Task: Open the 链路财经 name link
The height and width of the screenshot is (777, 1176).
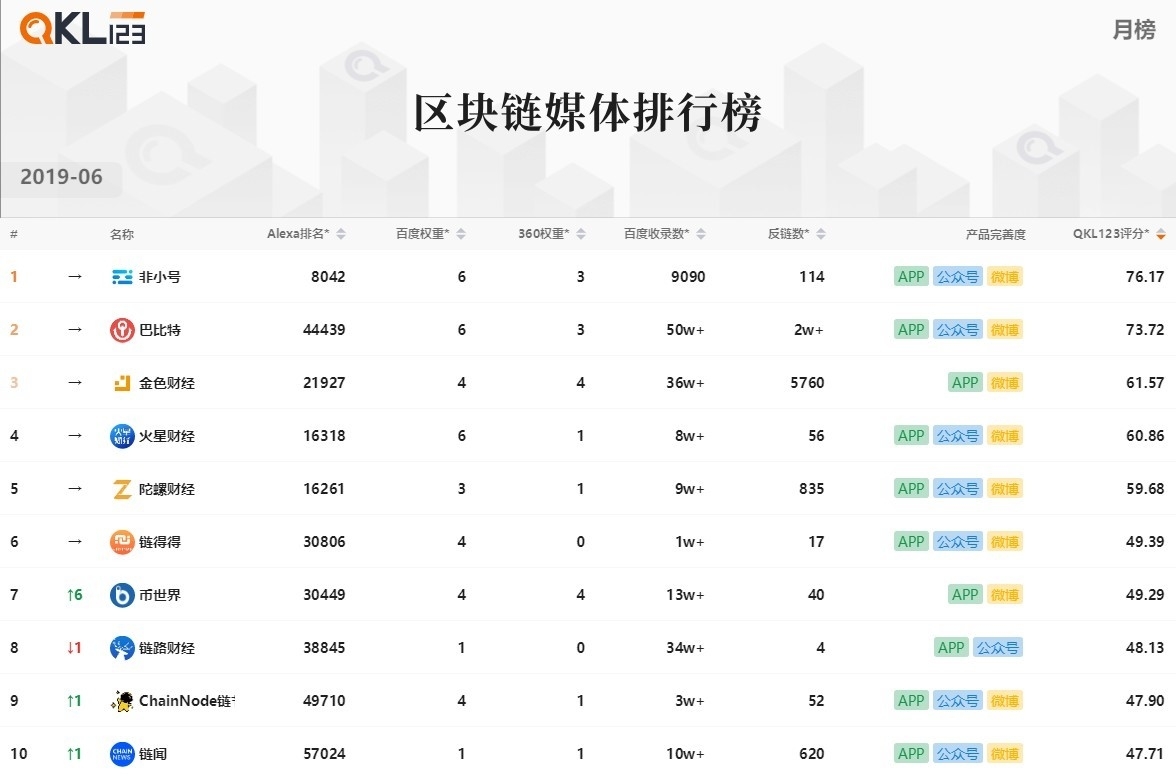Action: [166, 648]
